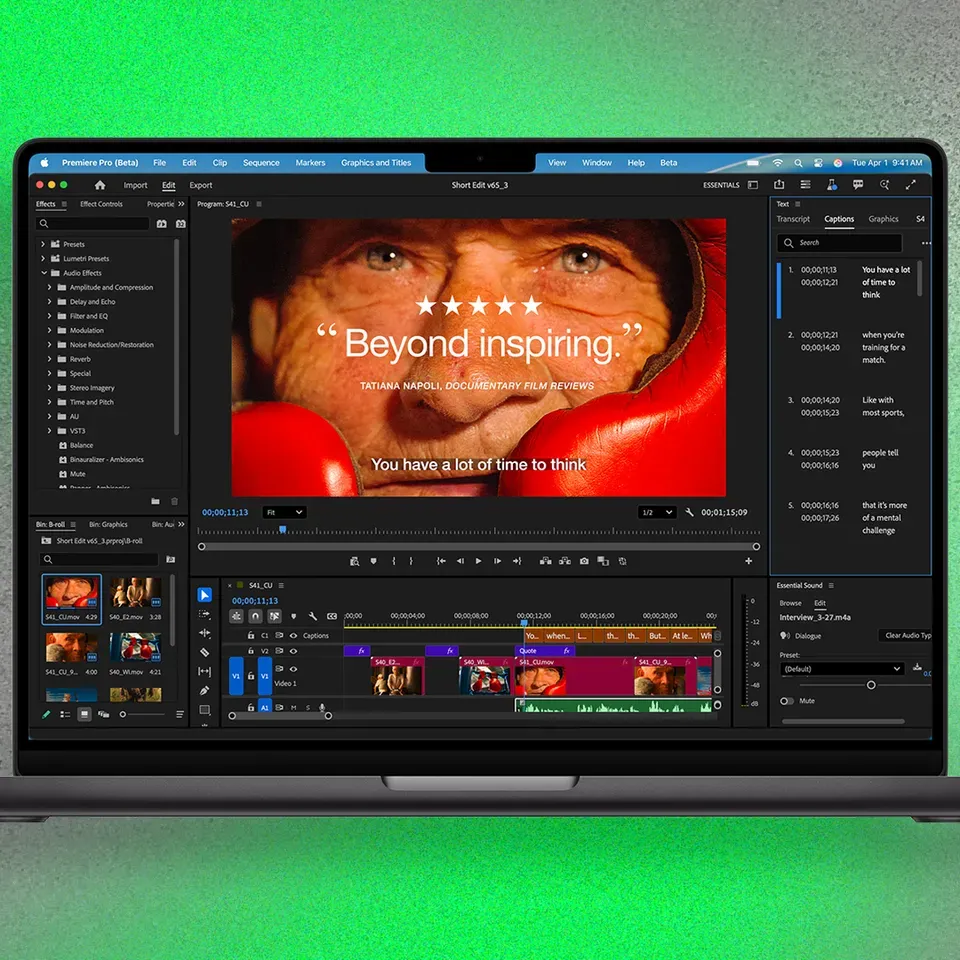Viewport: 960px width, 960px height.
Task: Click the Clear Audio Type button
Action: click(906, 636)
